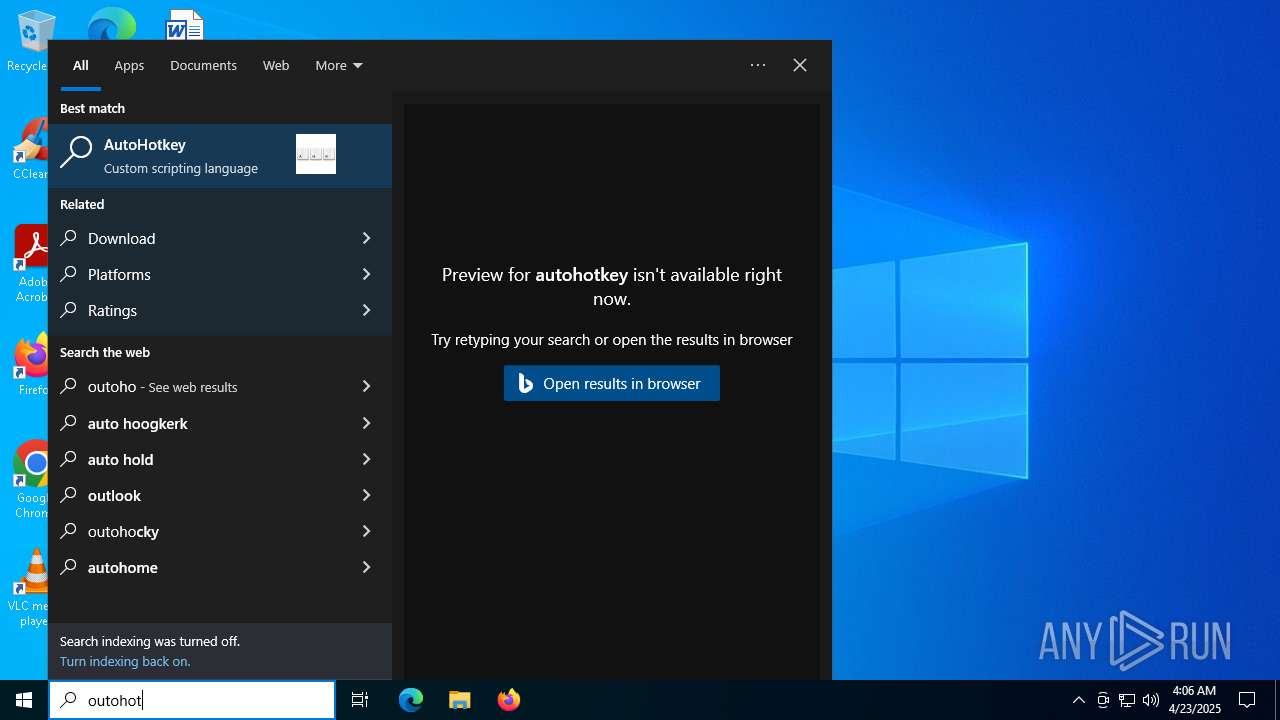This screenshot has width=1280, height=720.
Task: Launch Firefox from the taskbar
Action: 509,700
